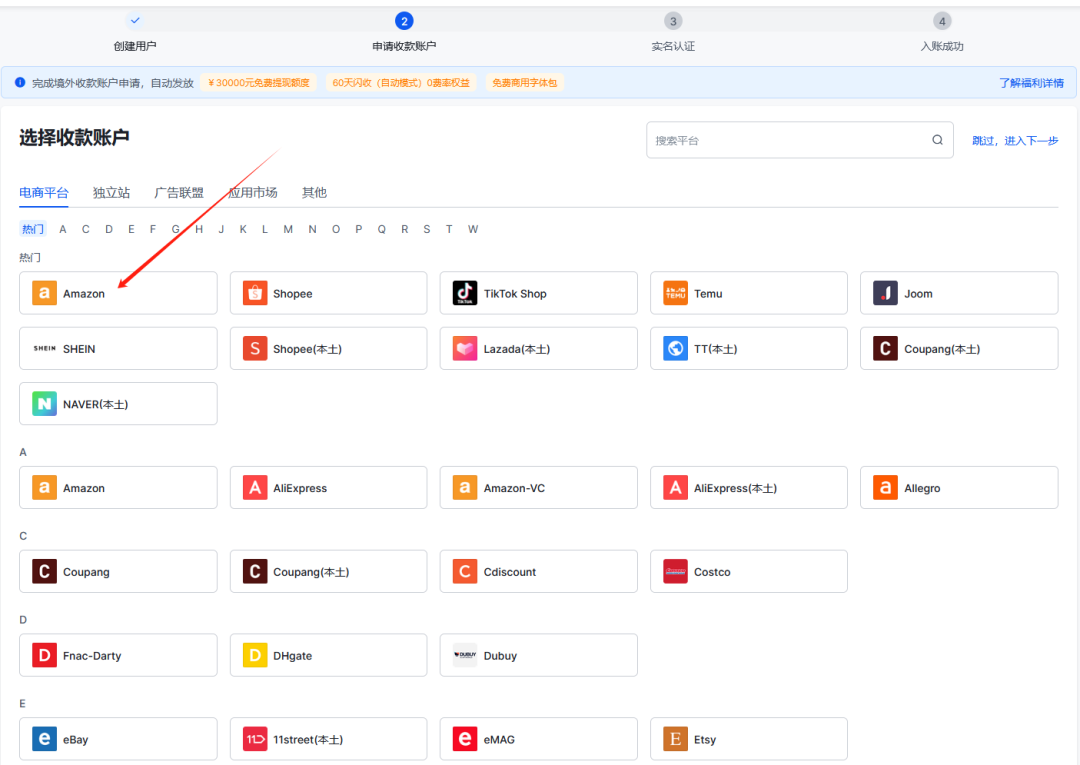Click the SHEIN logo icon
Viewport: 1080px width, 765px height.
[x=44, y=348]
